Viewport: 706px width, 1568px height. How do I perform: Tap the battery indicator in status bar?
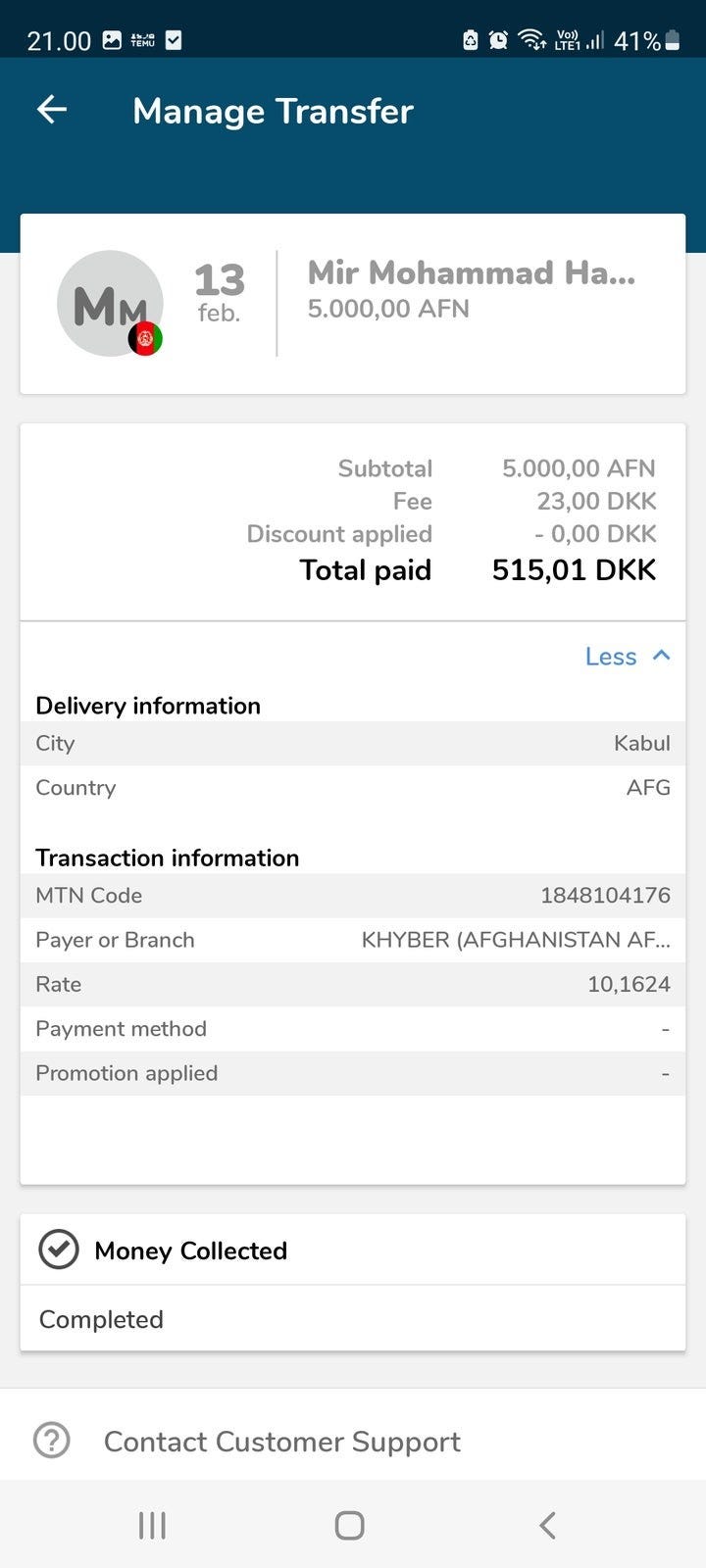click(672, 40)
